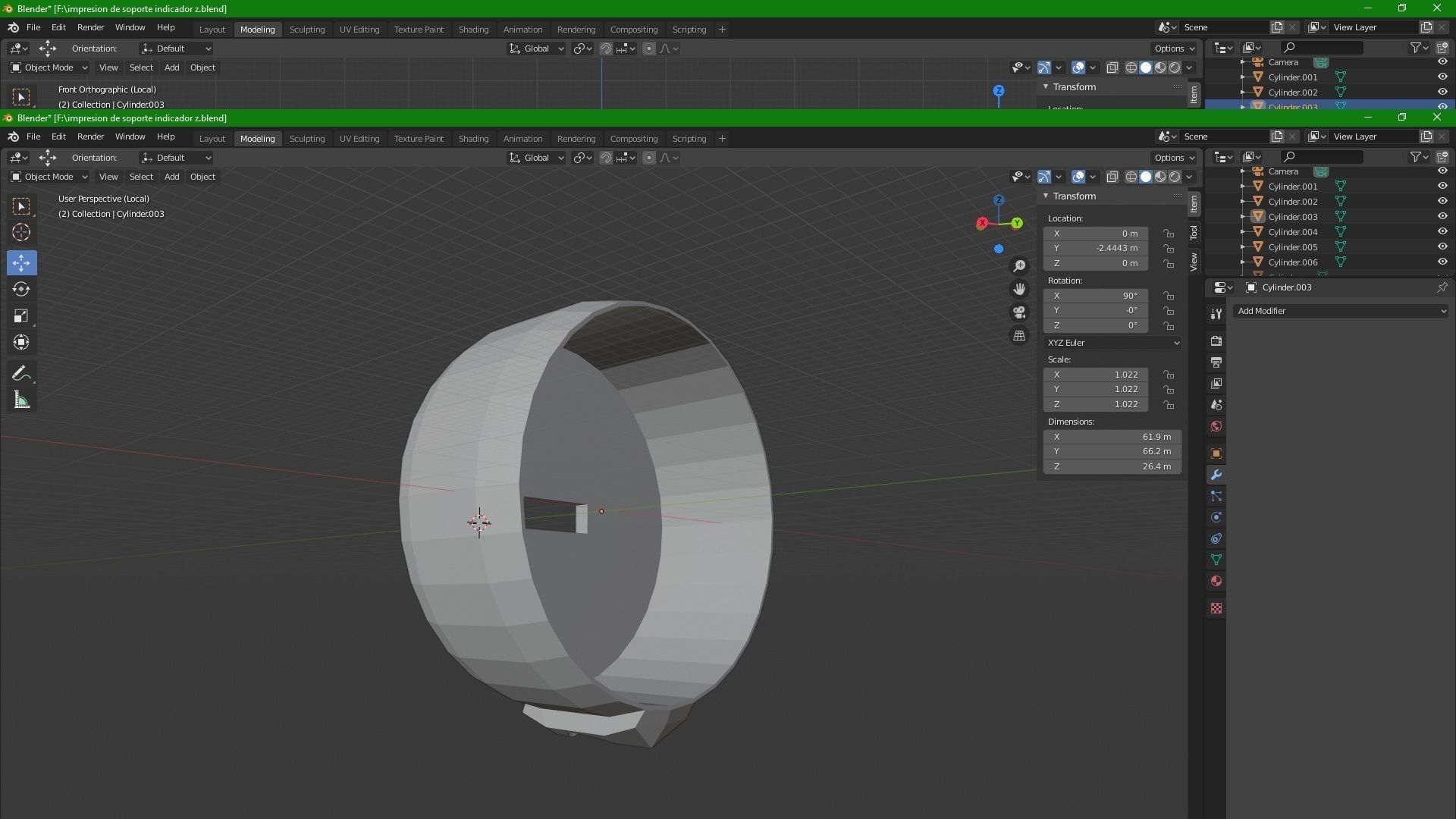
Task: Open the Material properties tab
Action: click(1216, 581)
